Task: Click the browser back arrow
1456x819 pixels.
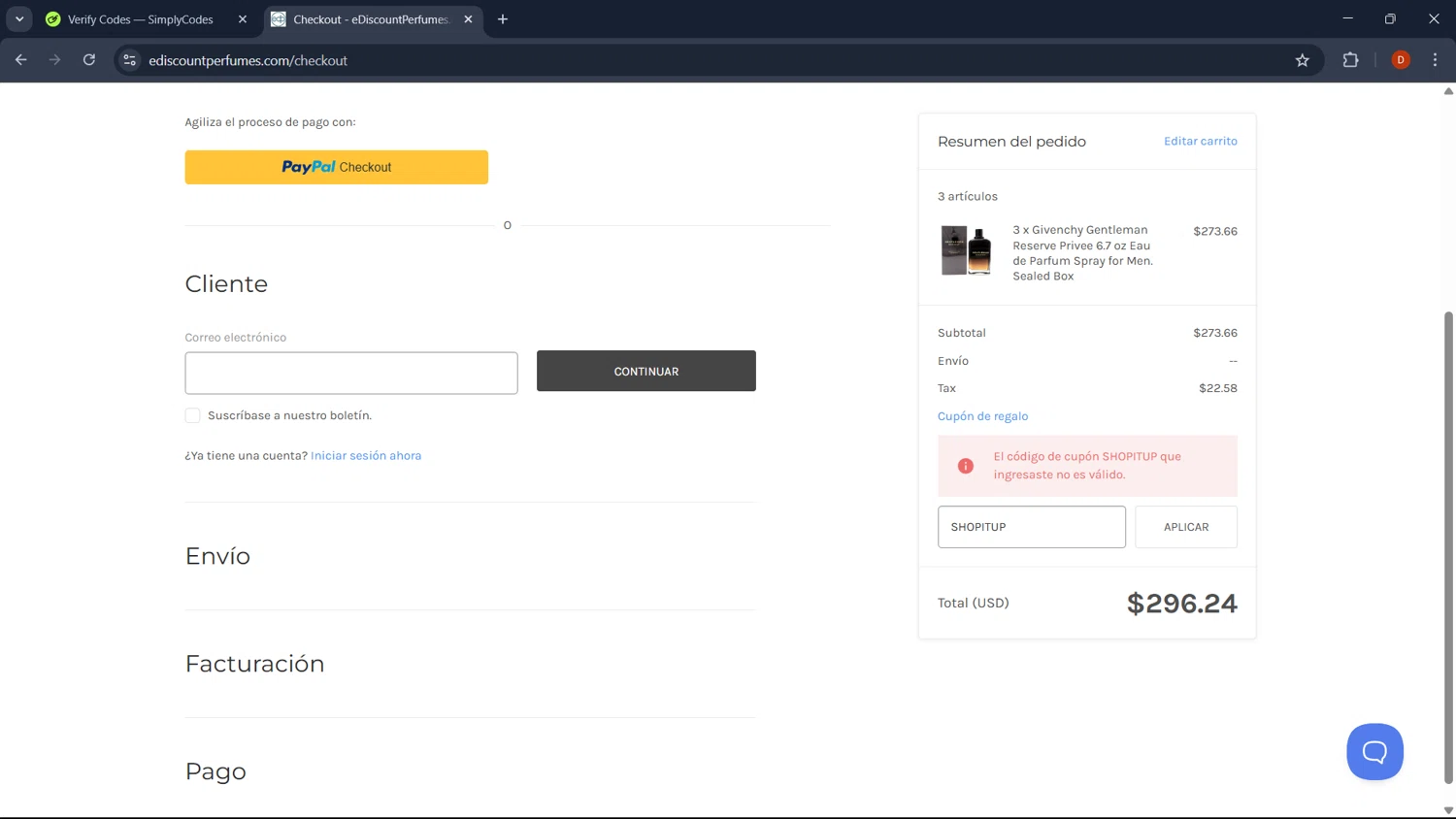Action: [21, 60]
